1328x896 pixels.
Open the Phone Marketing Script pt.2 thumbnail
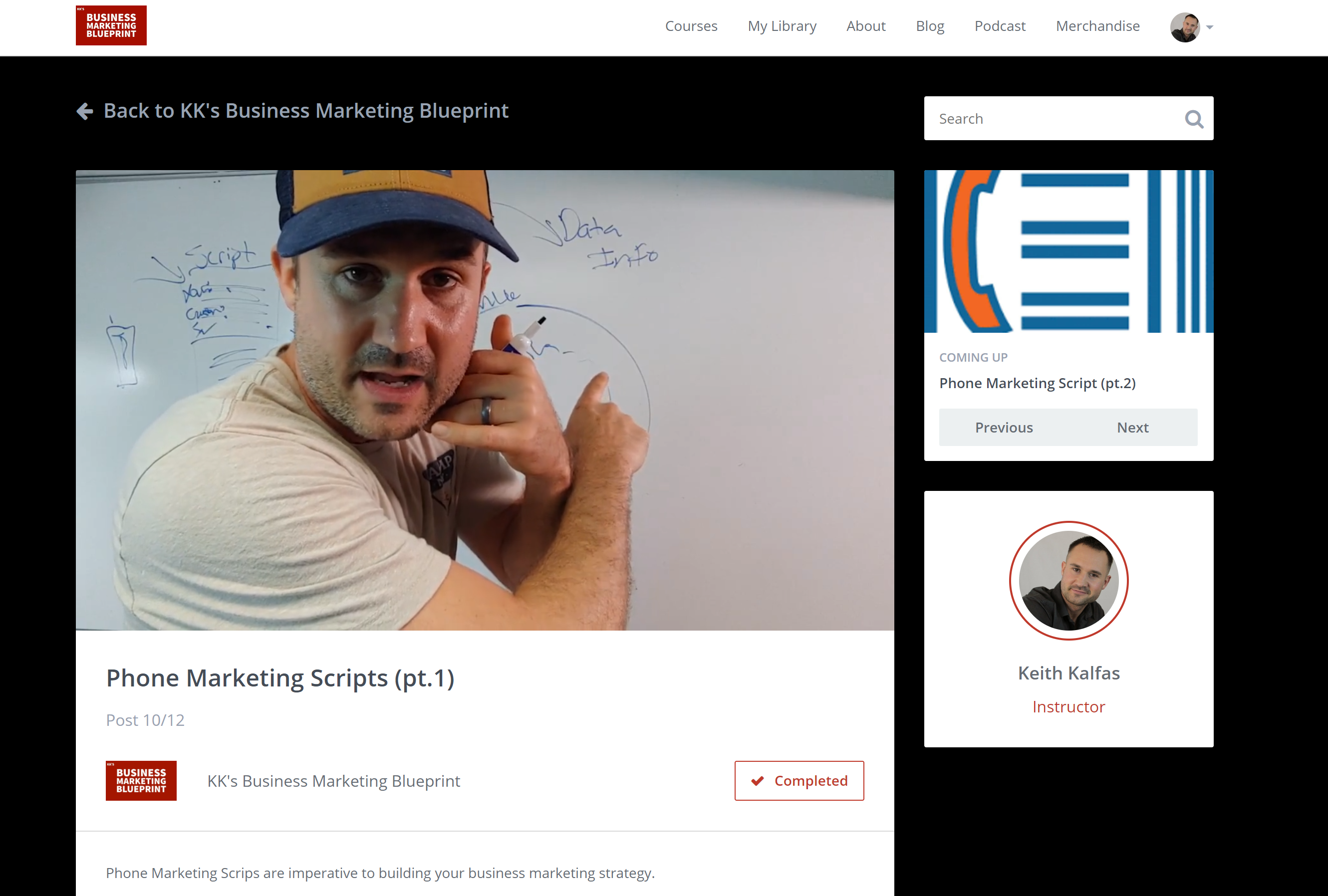1068,251
